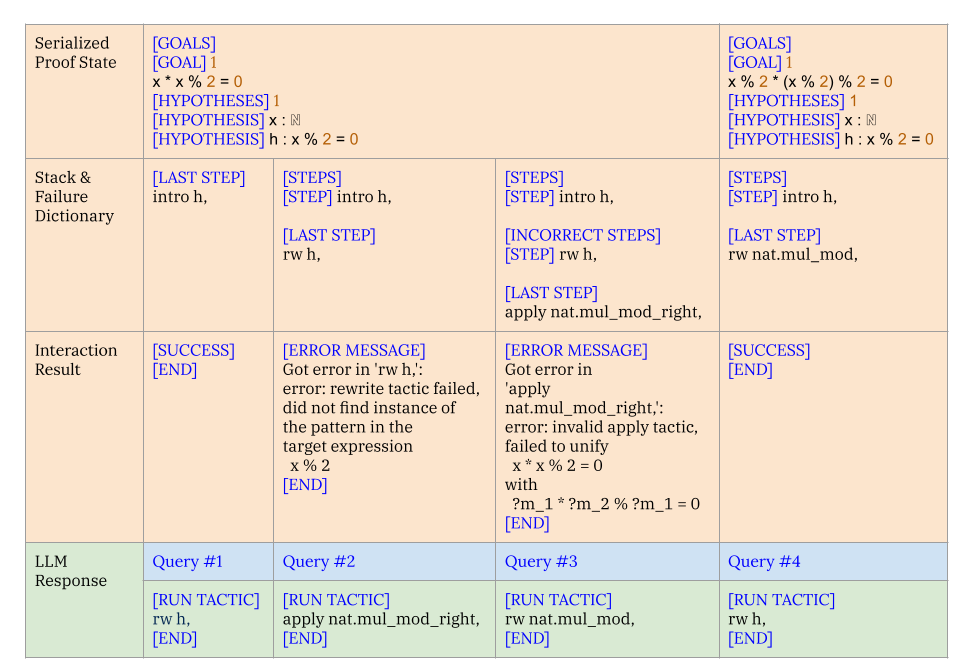Open the Query #3 header cell
The image size is (968, 669).
click(541, 562)
